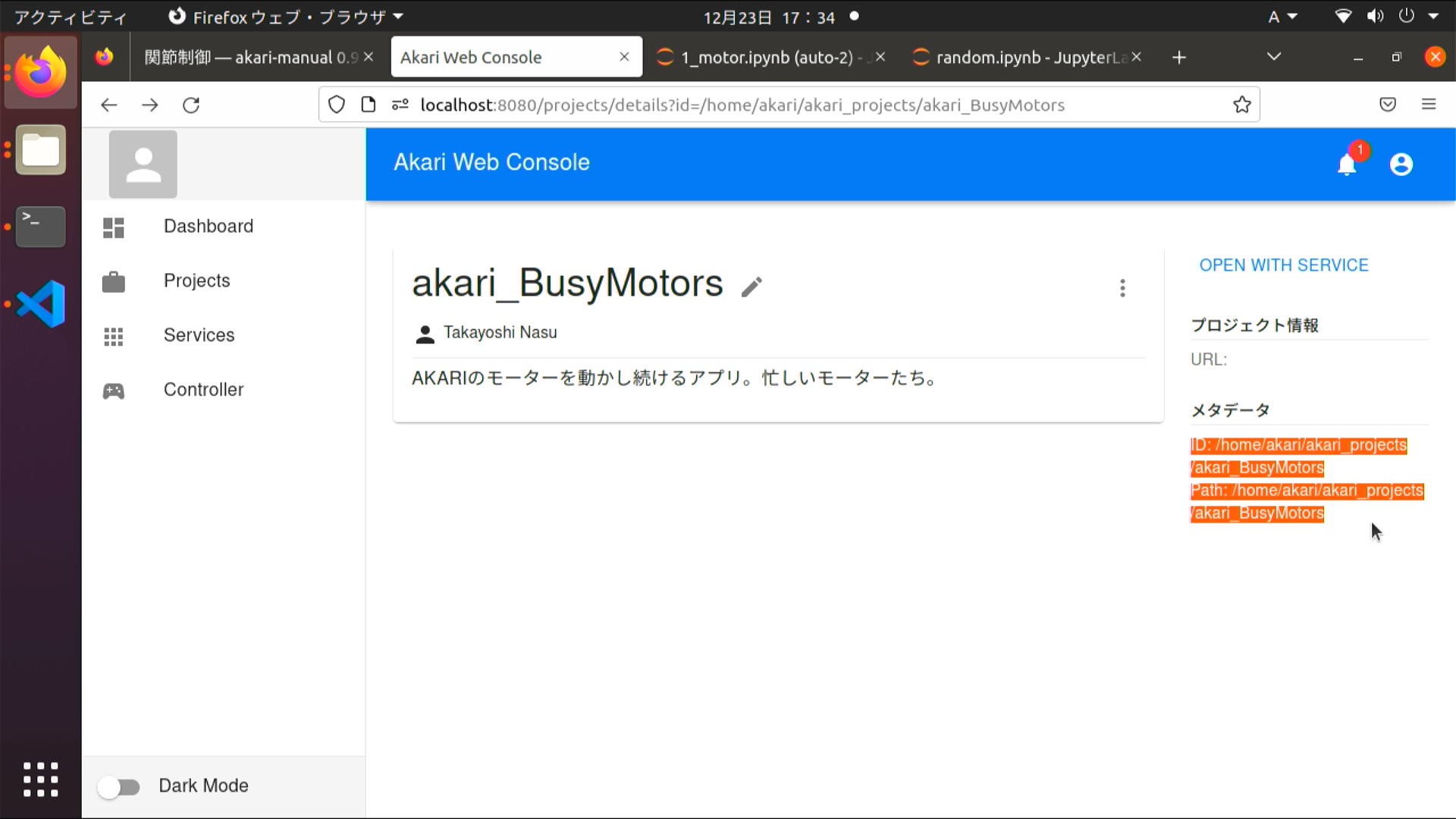Open the Dashboard panel in Akari Web Console
The image size is (1456, 819).
[208, 225]
